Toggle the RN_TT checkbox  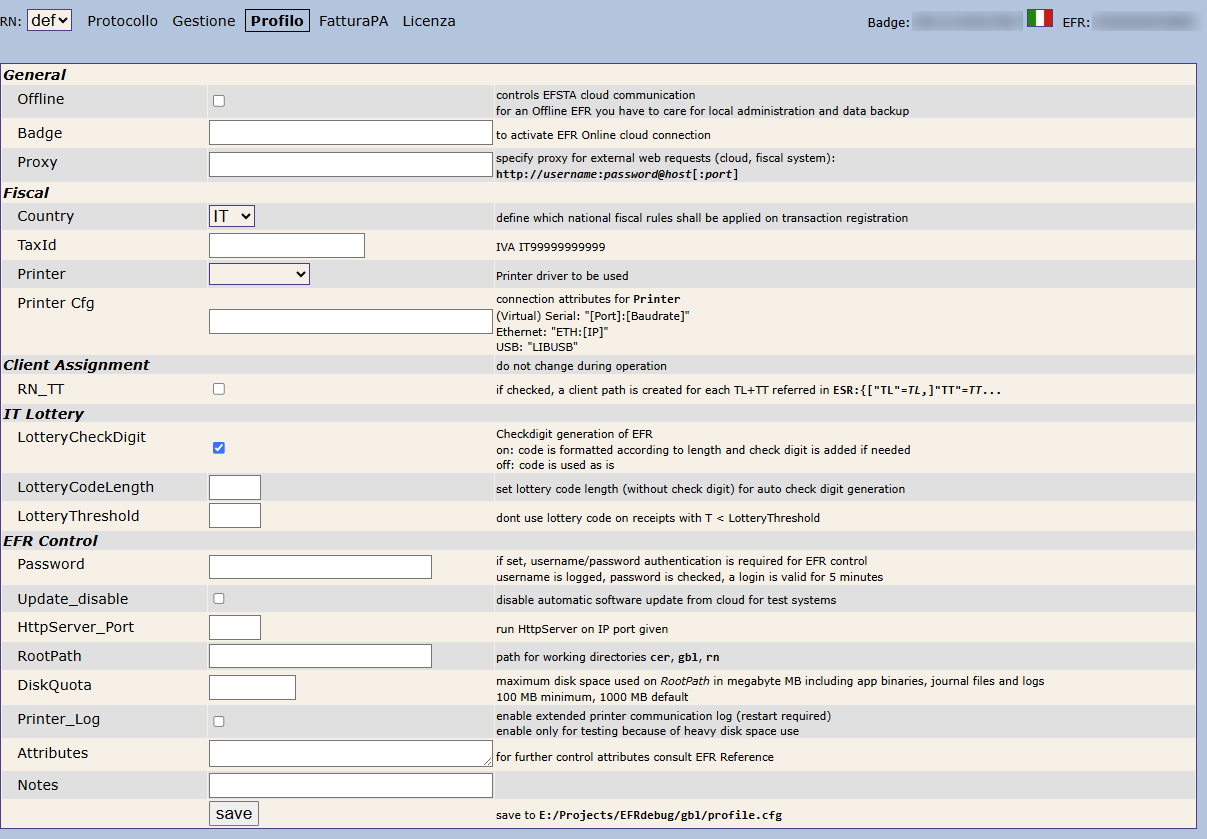tap(219, 389)
